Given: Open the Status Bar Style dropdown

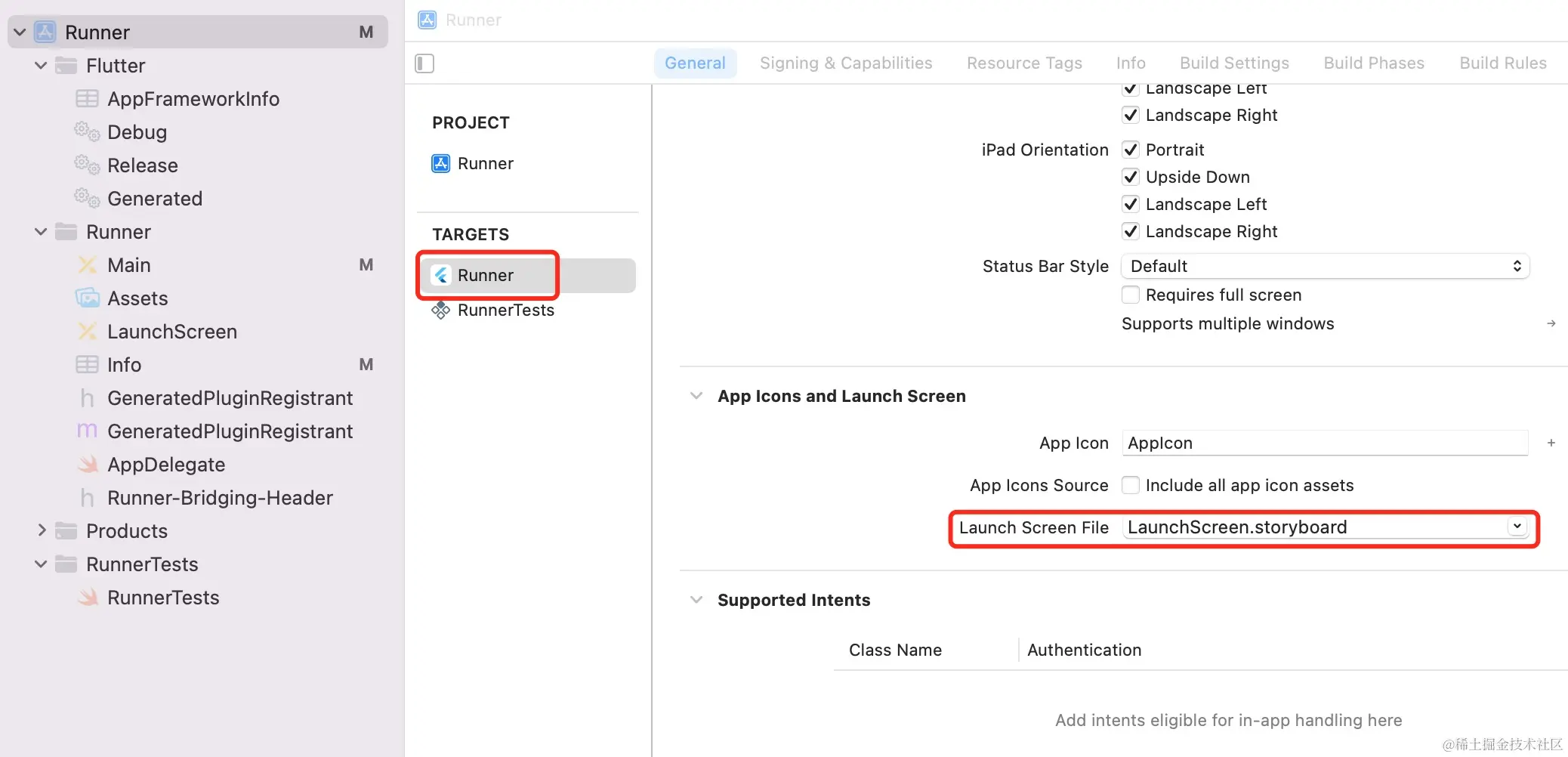Looking at the screenshot, I should pyautogui.click(x=1325, y=266).
